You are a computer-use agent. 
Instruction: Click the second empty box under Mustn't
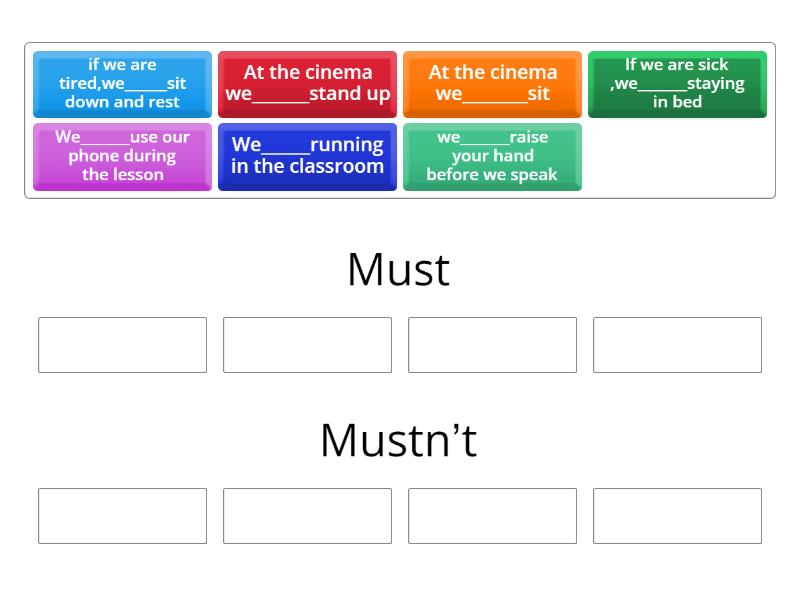tap(307, 515)
